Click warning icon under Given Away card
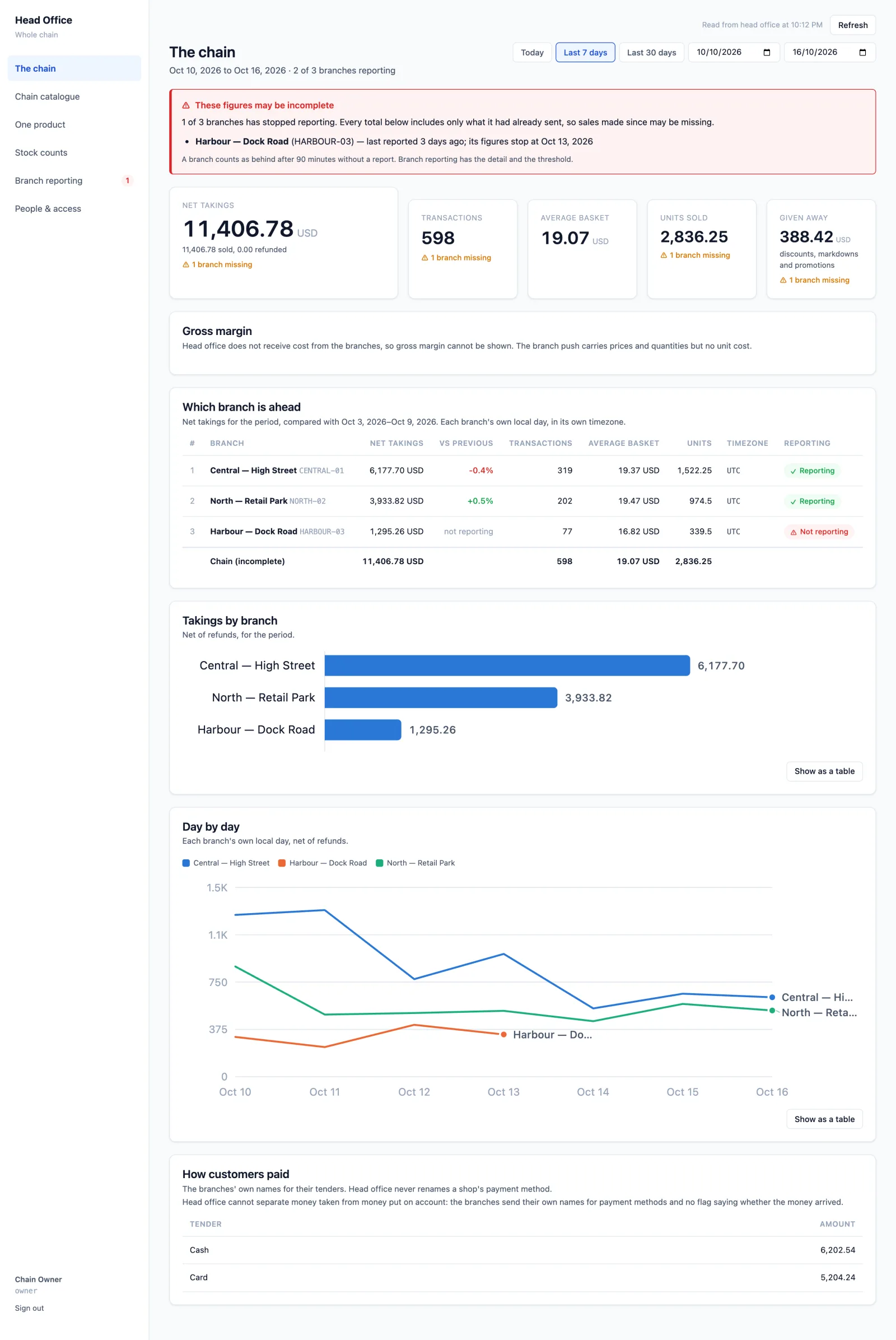This screenshot has width=896, height=1340. [x=783, y=280]
